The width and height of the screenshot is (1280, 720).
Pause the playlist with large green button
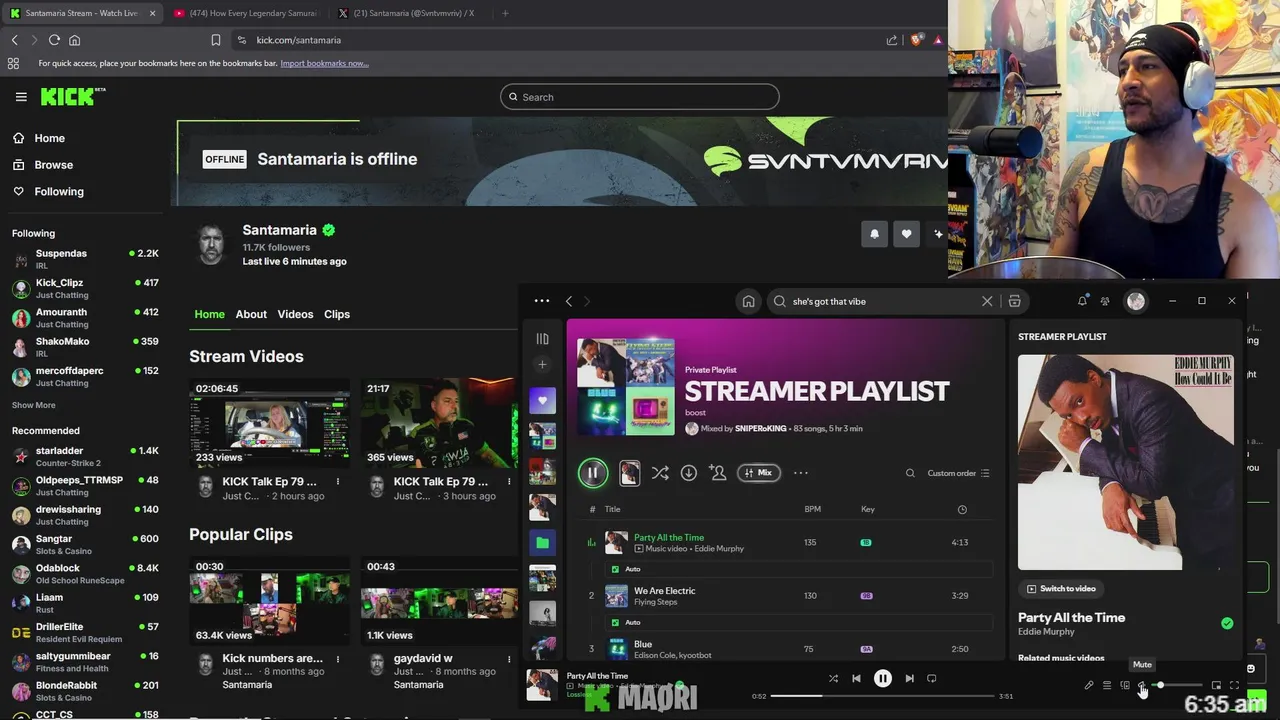tap(593, 473)
